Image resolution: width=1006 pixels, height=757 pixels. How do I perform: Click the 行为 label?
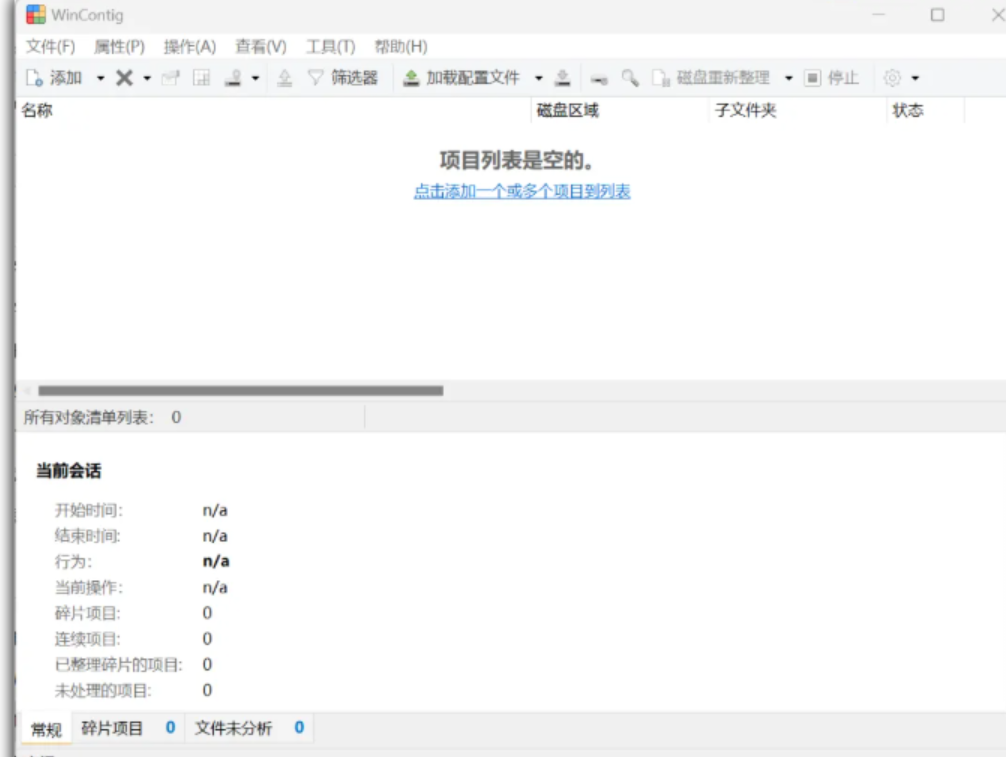click(x=73, y=561)
